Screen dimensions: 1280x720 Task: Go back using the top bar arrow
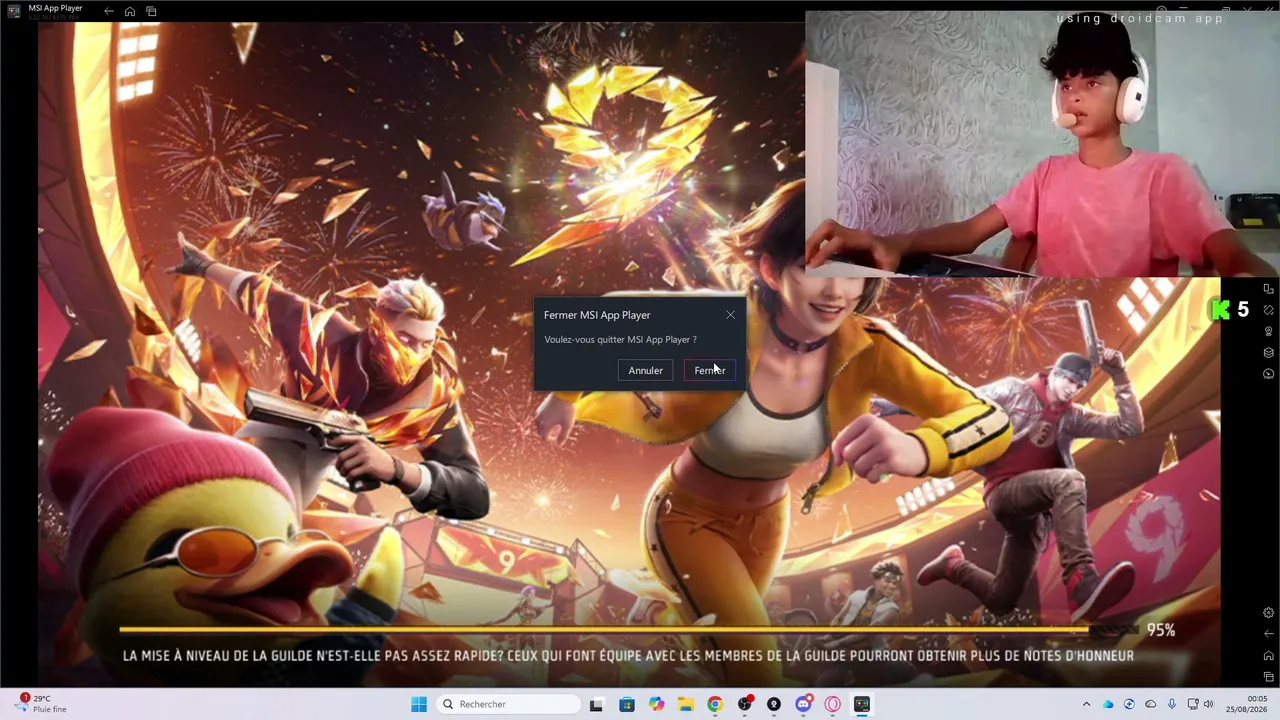pos(109,11)
